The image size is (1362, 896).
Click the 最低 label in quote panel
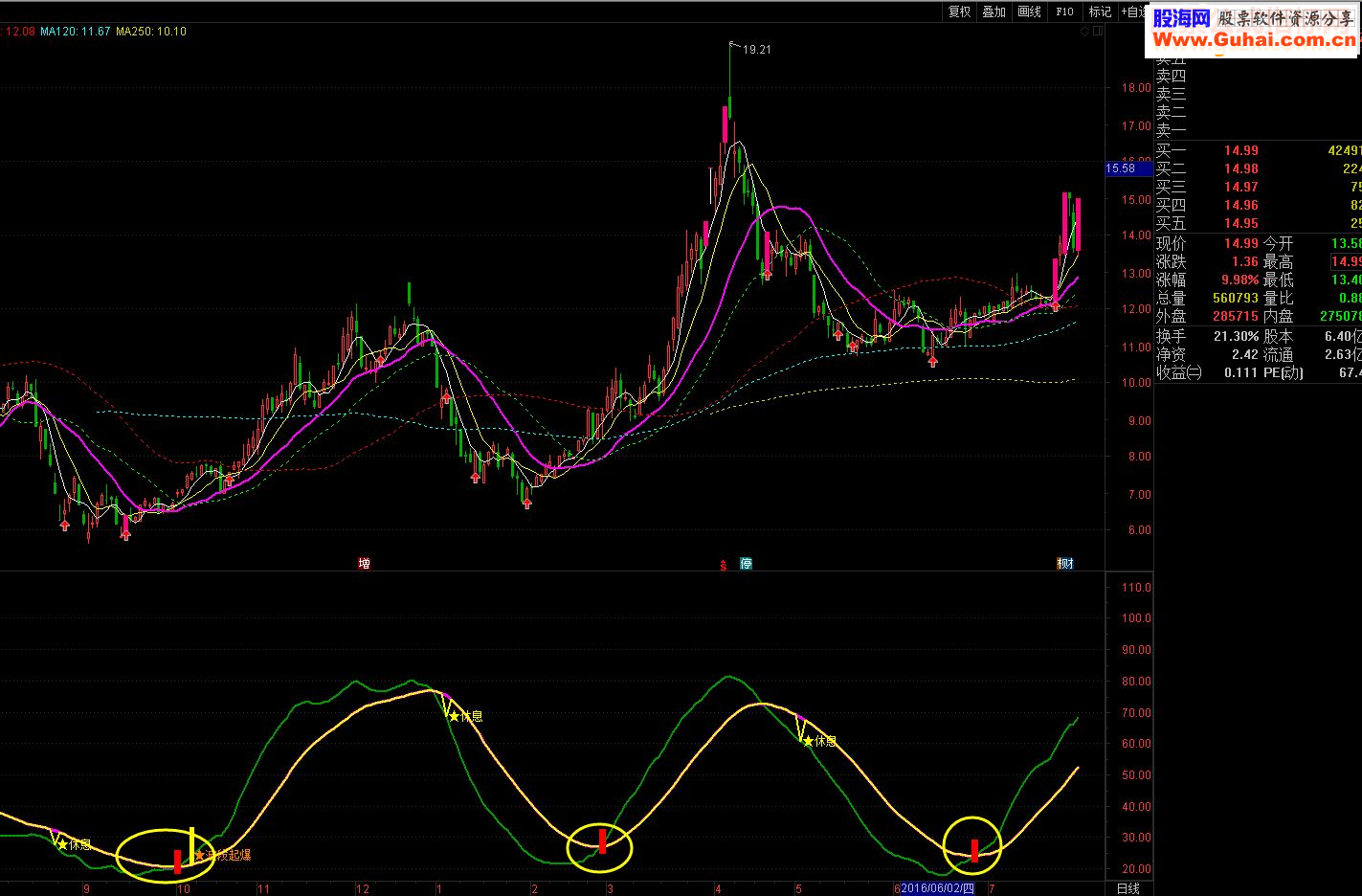click(x=1278, y=280)
